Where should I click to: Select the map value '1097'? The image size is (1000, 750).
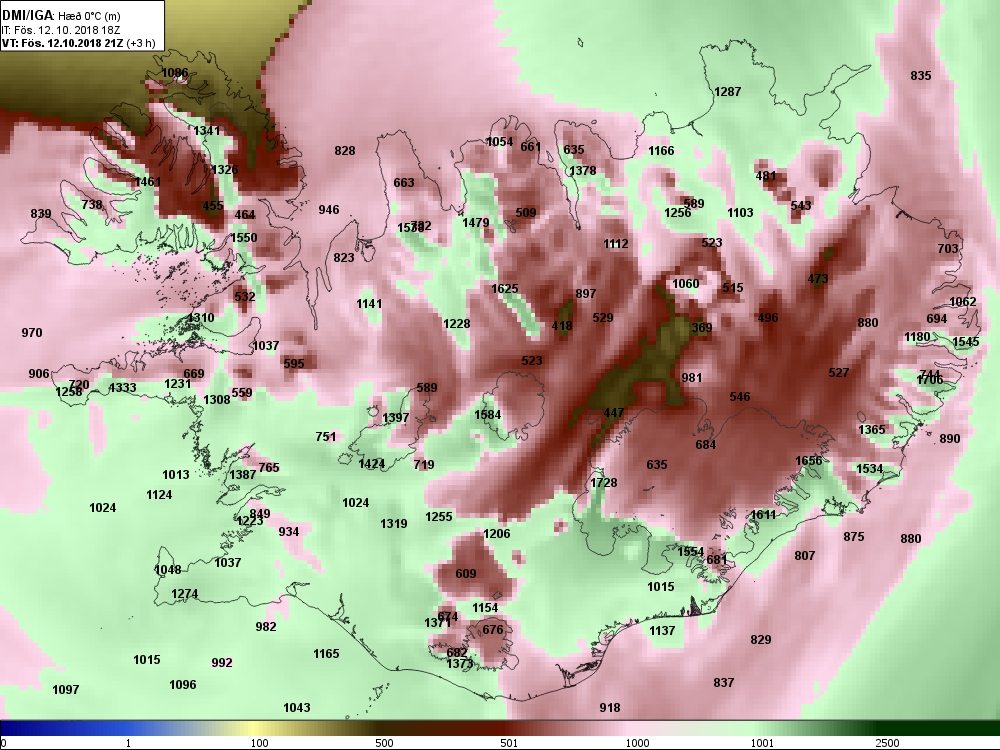click(x=66, y=690)
